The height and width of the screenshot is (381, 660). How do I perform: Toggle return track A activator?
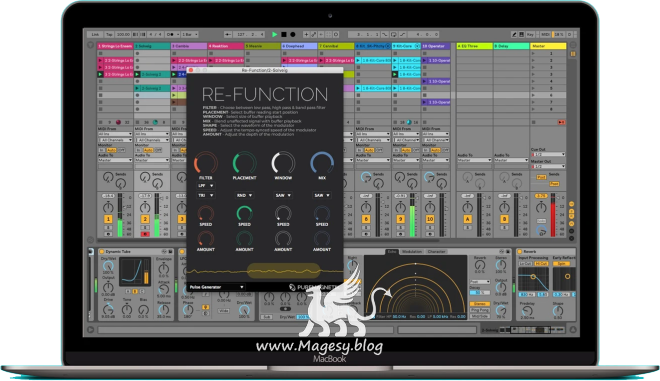click(468, 219)
